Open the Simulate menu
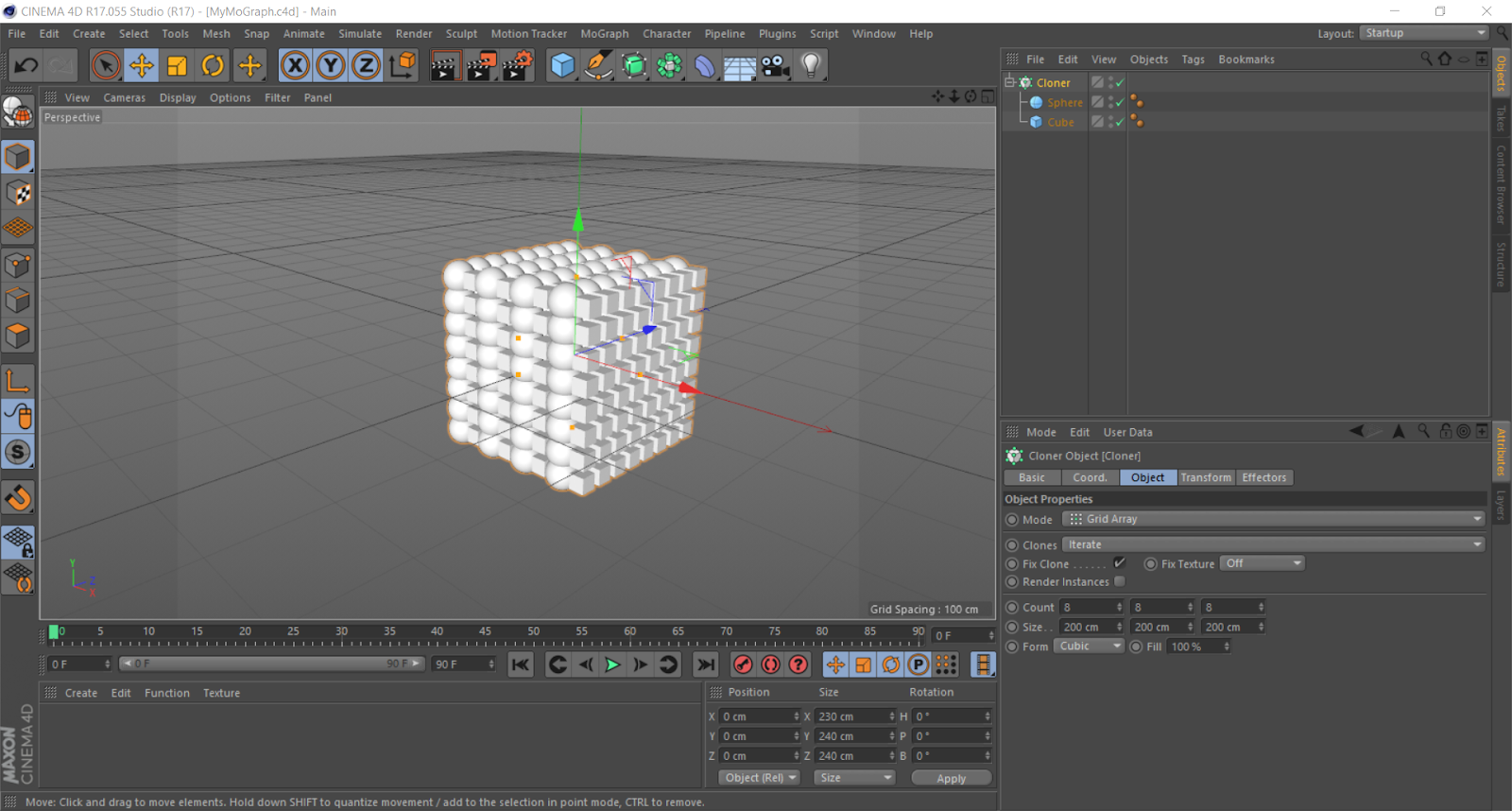This screenshot has height=811, width=1512. point(360,33)
